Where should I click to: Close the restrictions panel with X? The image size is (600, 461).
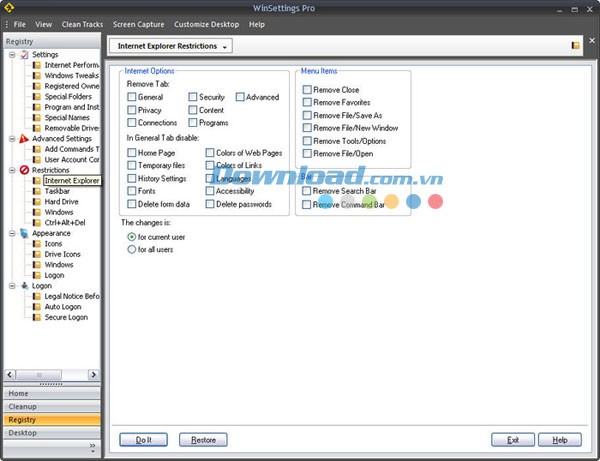tap(592, 40)
